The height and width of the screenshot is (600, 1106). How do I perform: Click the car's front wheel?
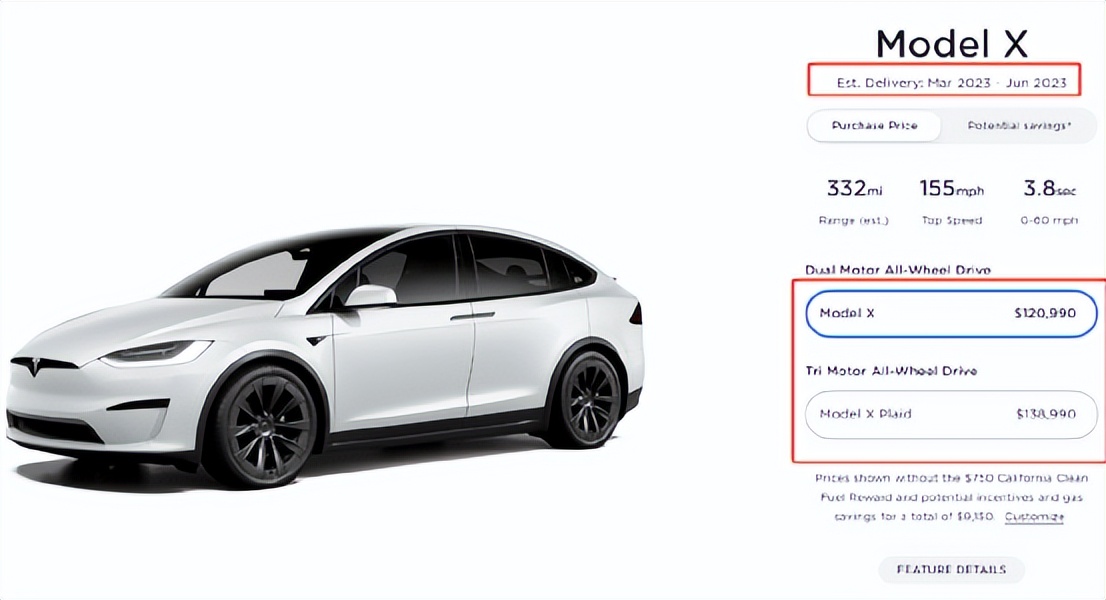259,425
